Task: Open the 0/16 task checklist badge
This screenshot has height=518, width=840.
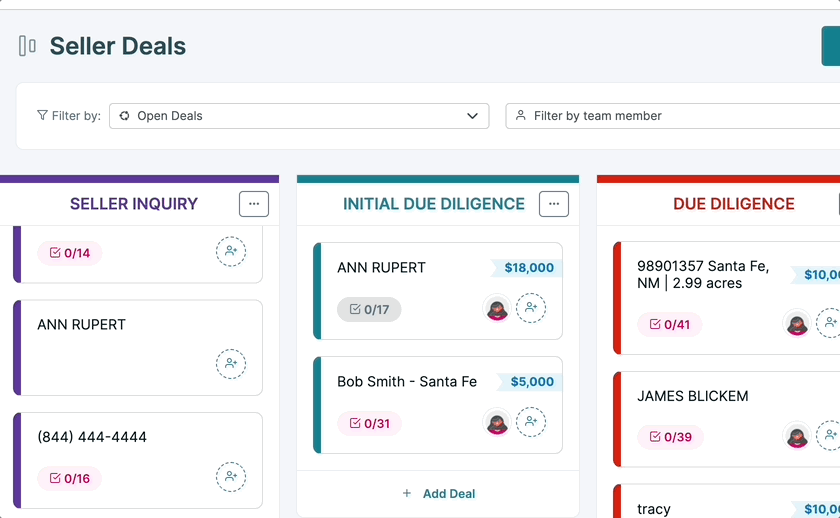Action: [70, 478]
